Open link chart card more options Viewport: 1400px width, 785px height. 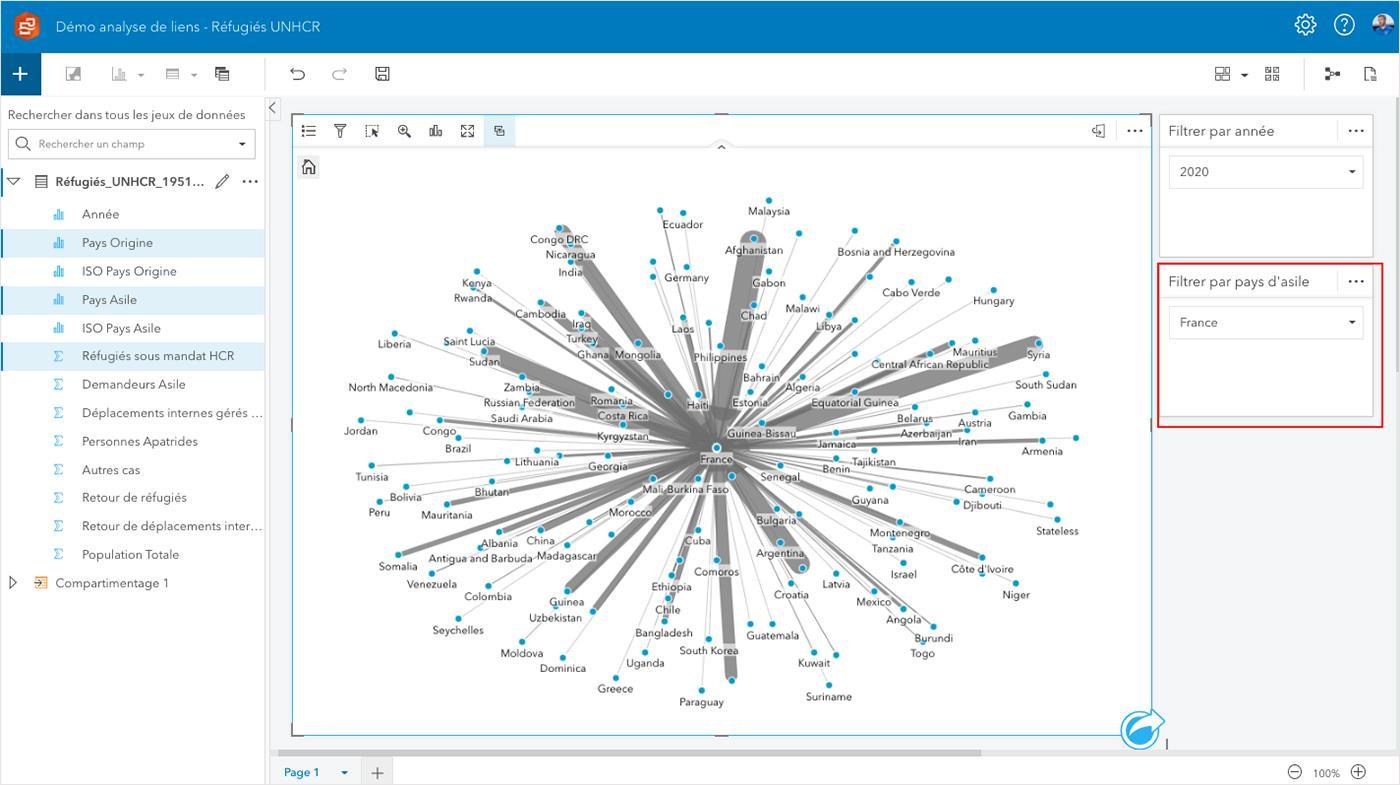tap(1134, 131)
